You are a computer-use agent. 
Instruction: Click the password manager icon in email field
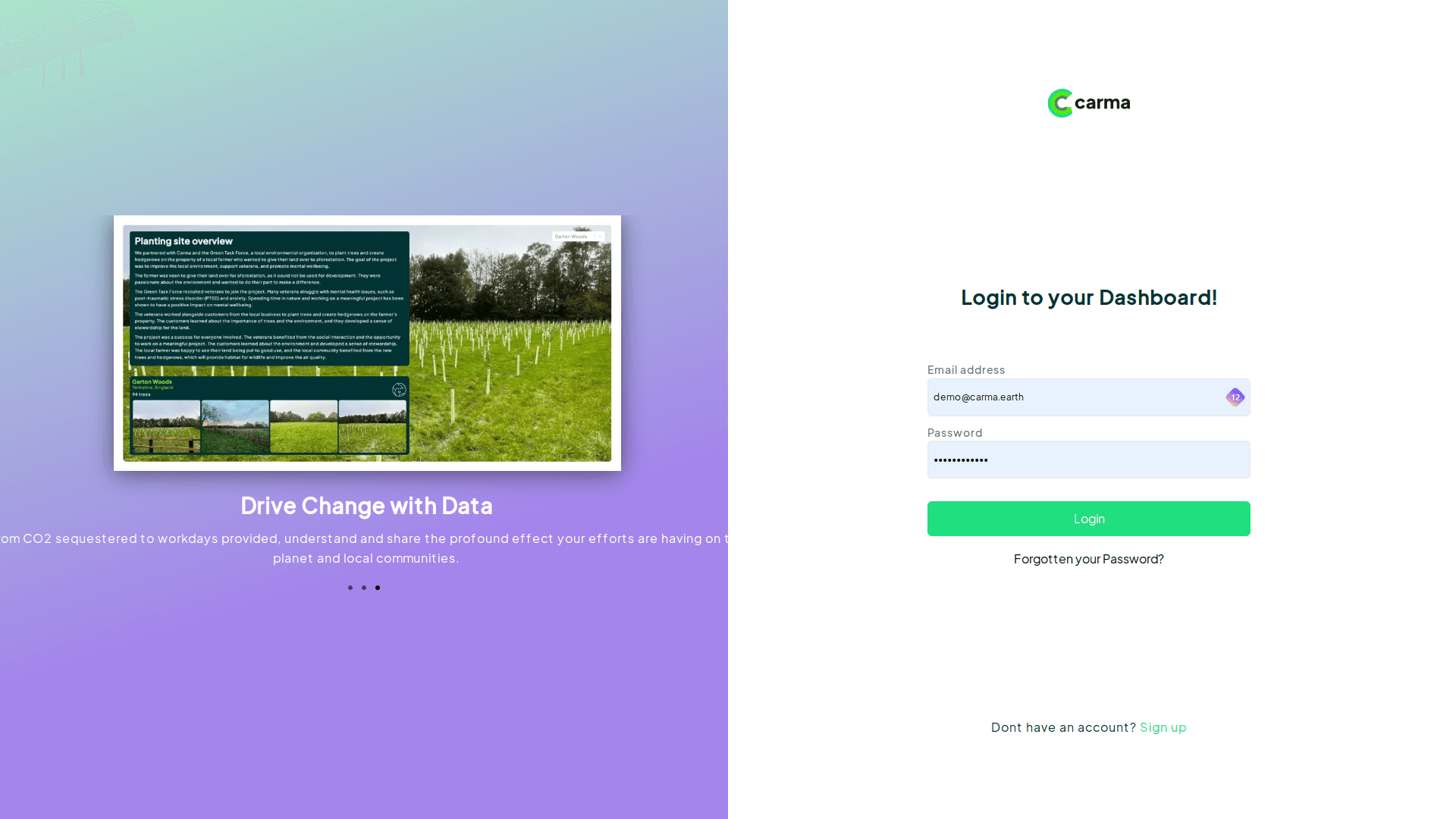[1235, 397]
